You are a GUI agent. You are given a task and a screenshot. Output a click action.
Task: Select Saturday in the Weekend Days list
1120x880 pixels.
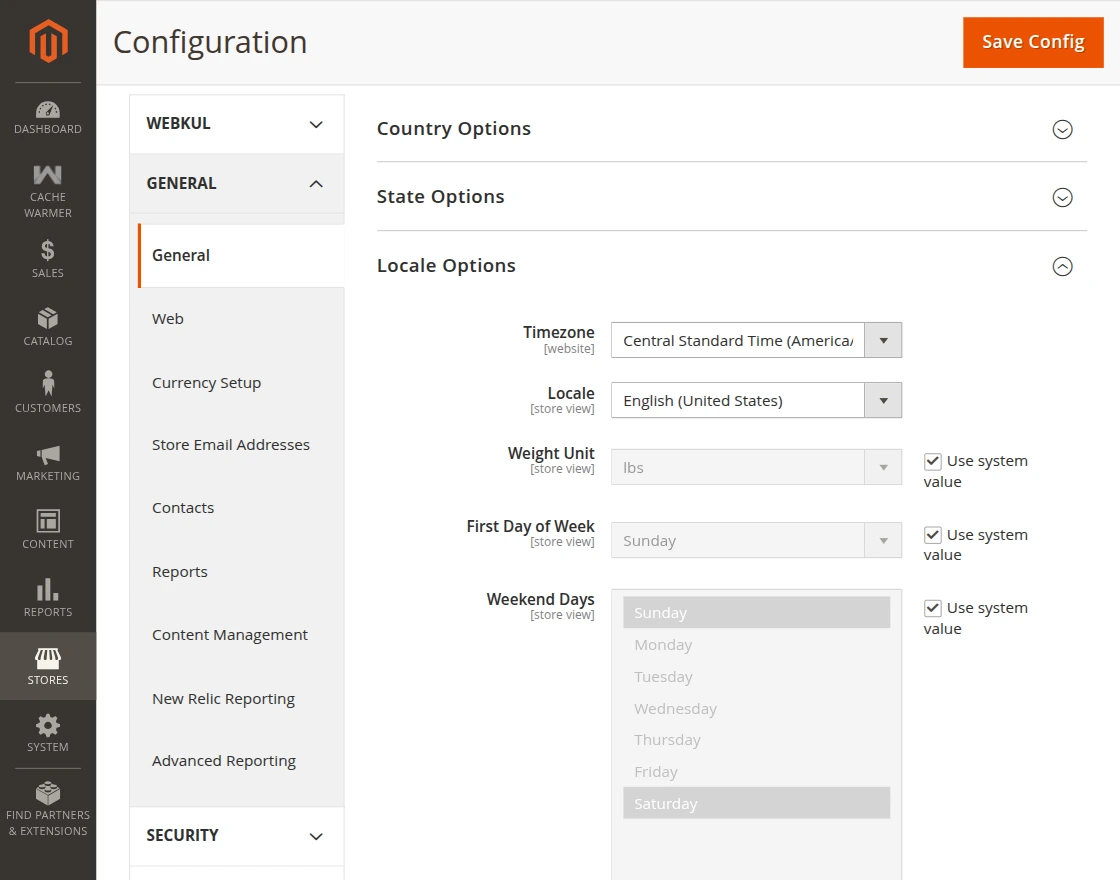[x=756, y=803]
